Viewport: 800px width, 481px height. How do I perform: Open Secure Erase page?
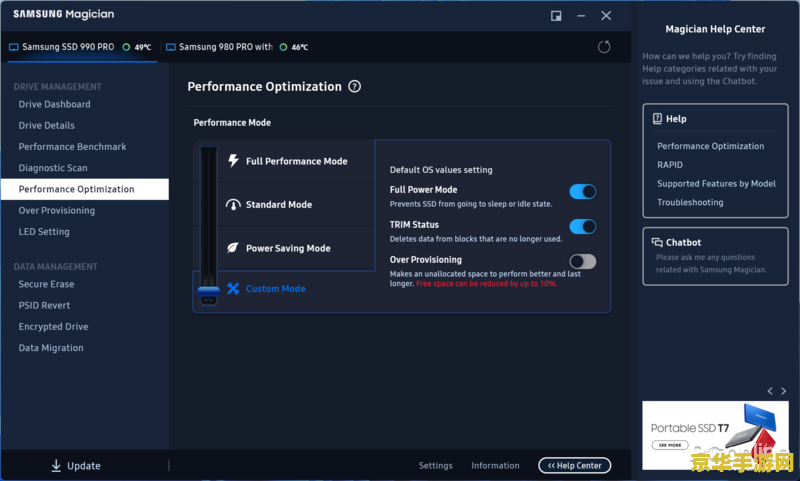coord(46,284)
